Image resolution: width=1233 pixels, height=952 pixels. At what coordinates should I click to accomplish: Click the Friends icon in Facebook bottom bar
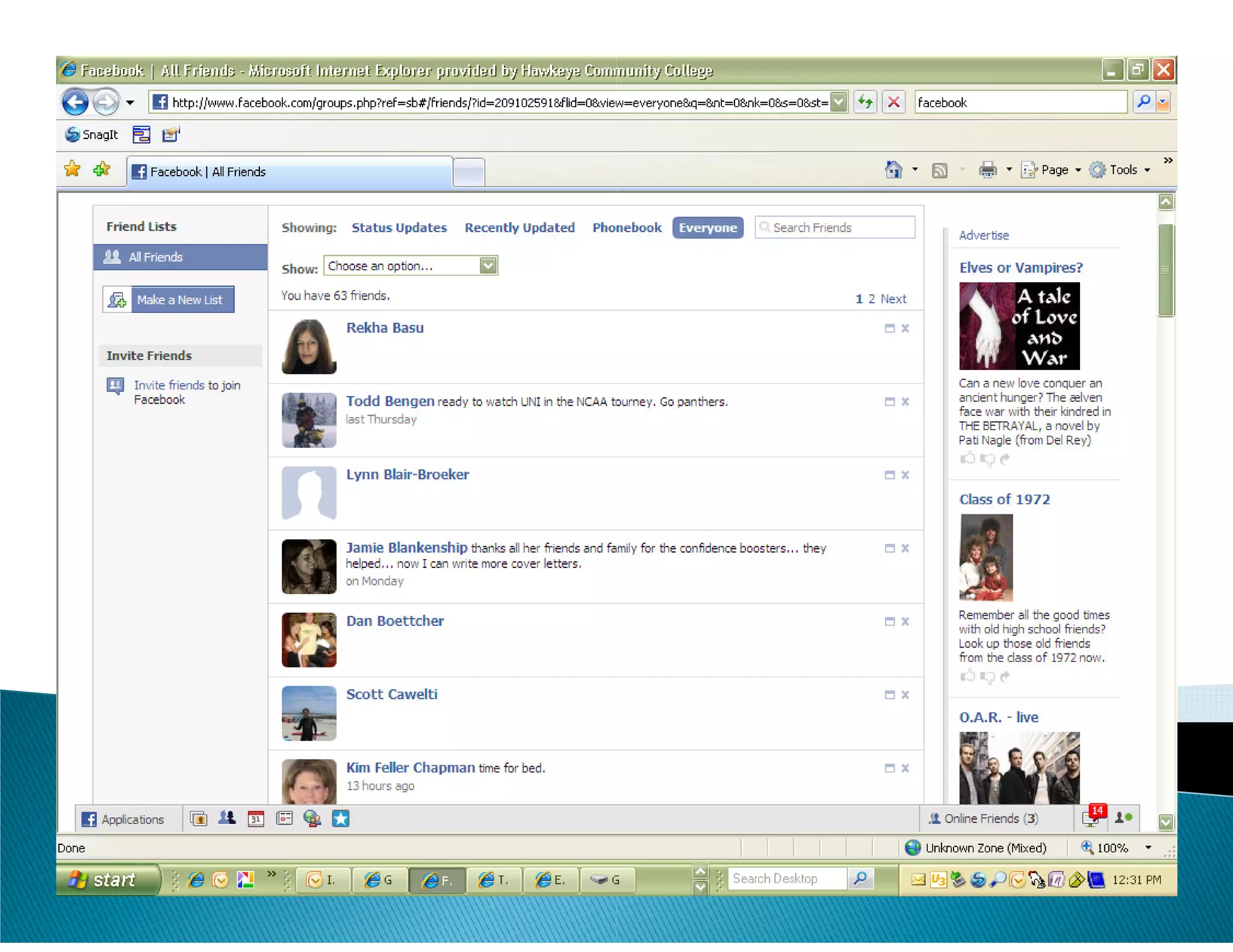pyautogui.click(x=227, y=818)
